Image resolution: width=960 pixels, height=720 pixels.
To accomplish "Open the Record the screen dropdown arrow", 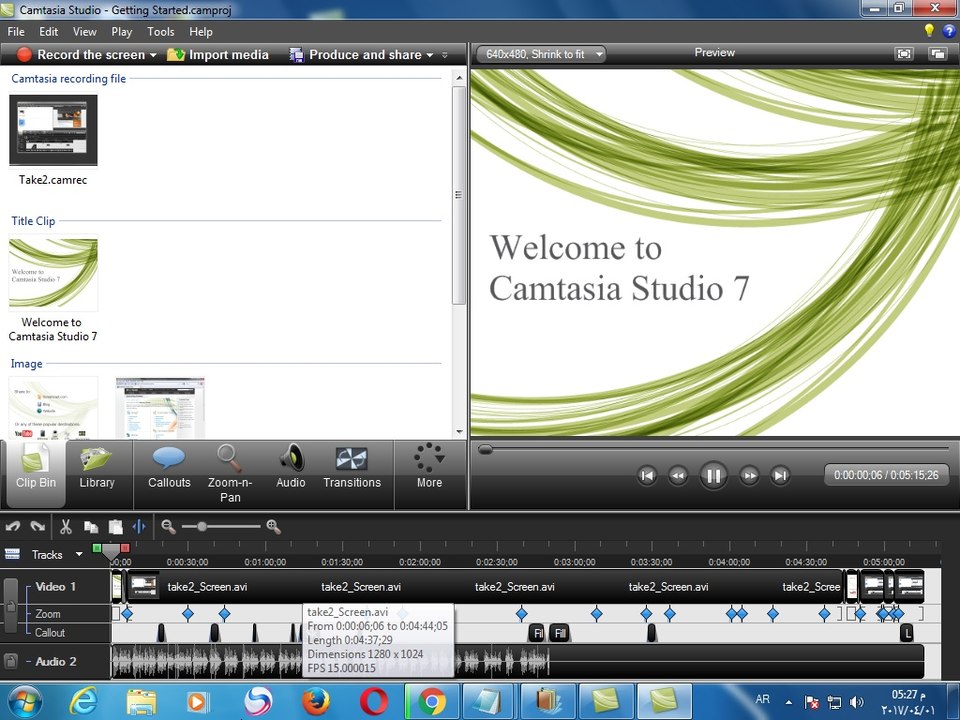I will 153,55.
